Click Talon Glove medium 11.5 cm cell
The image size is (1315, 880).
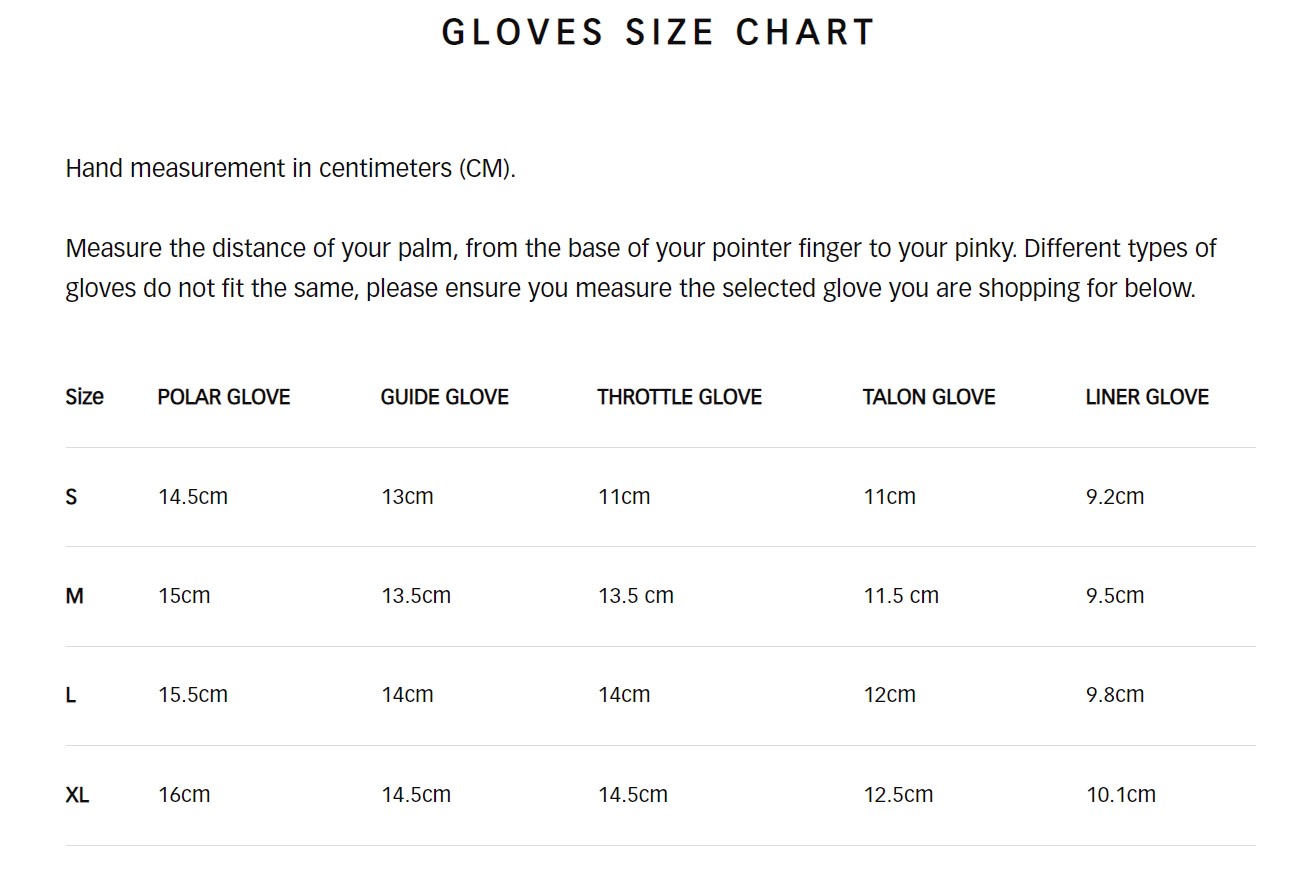click(901, 596)
